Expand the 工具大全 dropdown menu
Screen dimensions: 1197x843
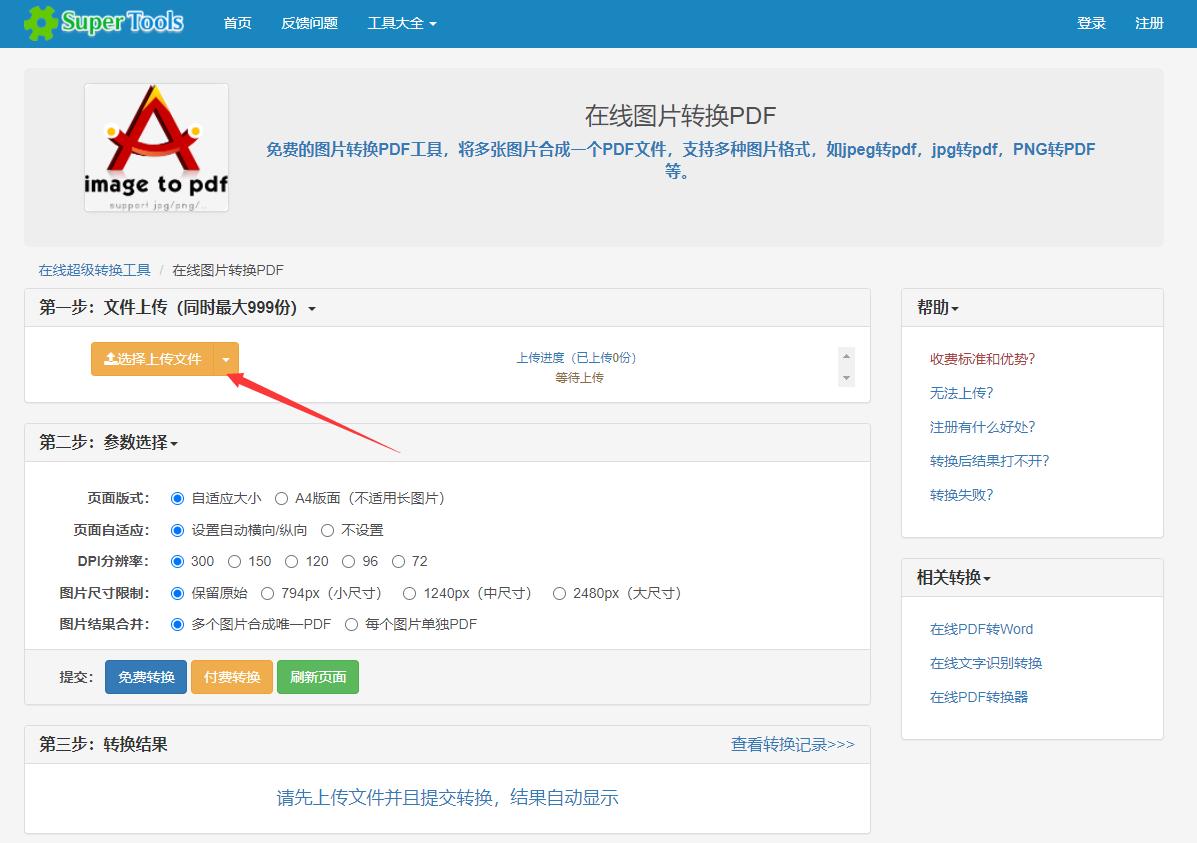pyautogui.click(x=400, y=22)
